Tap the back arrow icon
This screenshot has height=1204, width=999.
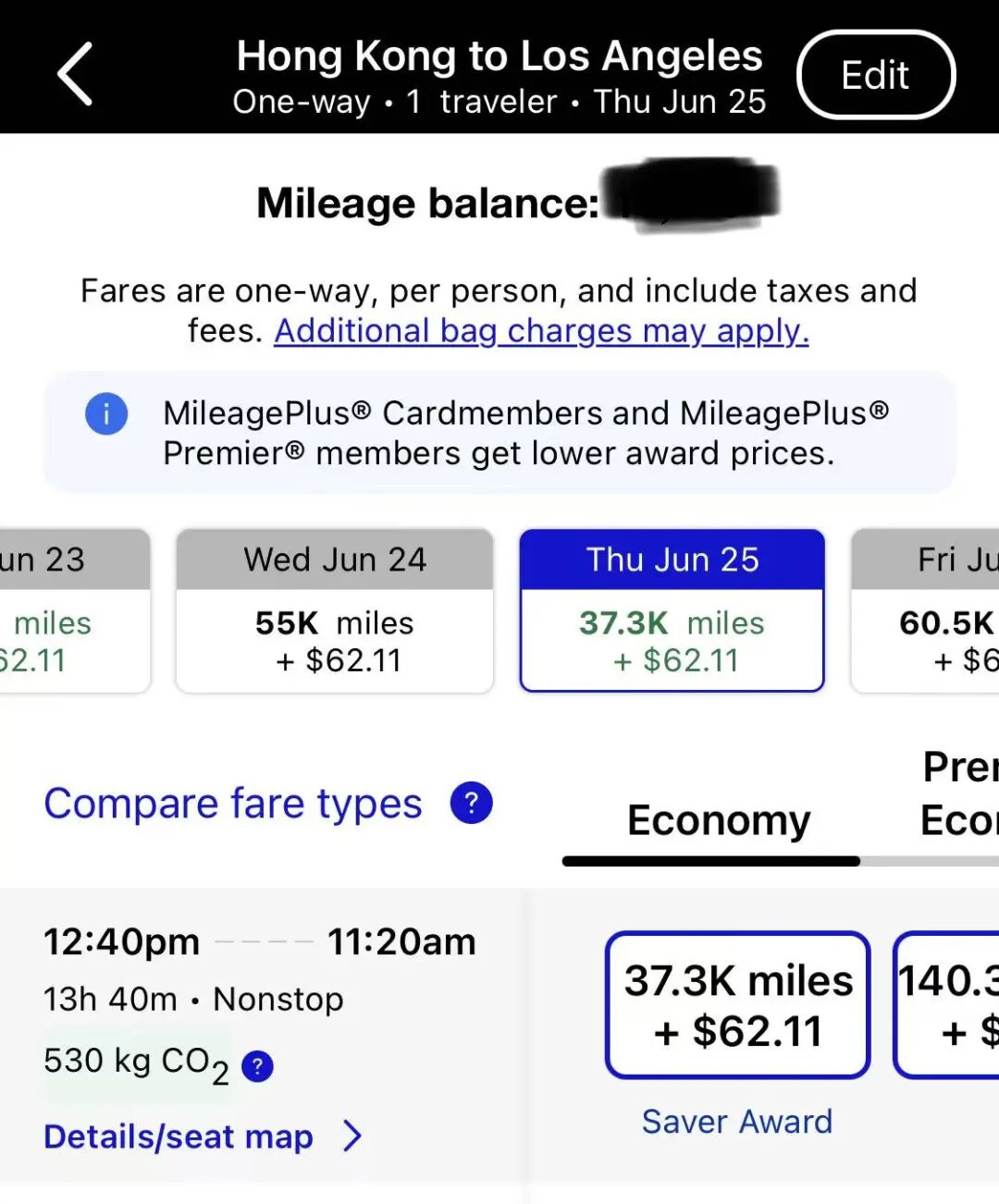[76, 74]
